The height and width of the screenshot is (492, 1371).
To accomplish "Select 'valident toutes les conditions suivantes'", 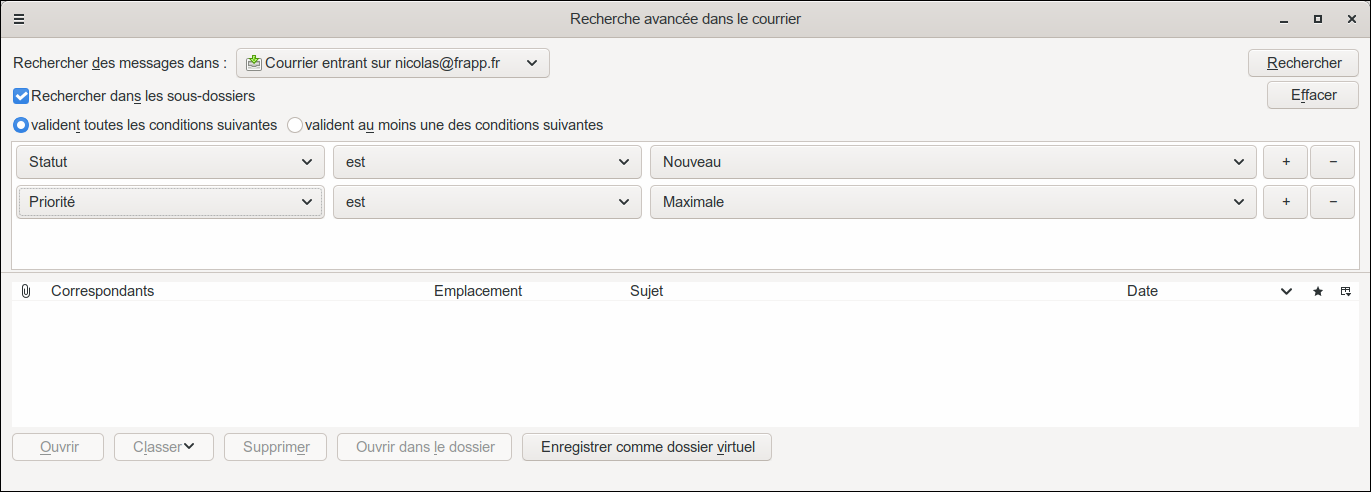I will click(x=21, y=126).
